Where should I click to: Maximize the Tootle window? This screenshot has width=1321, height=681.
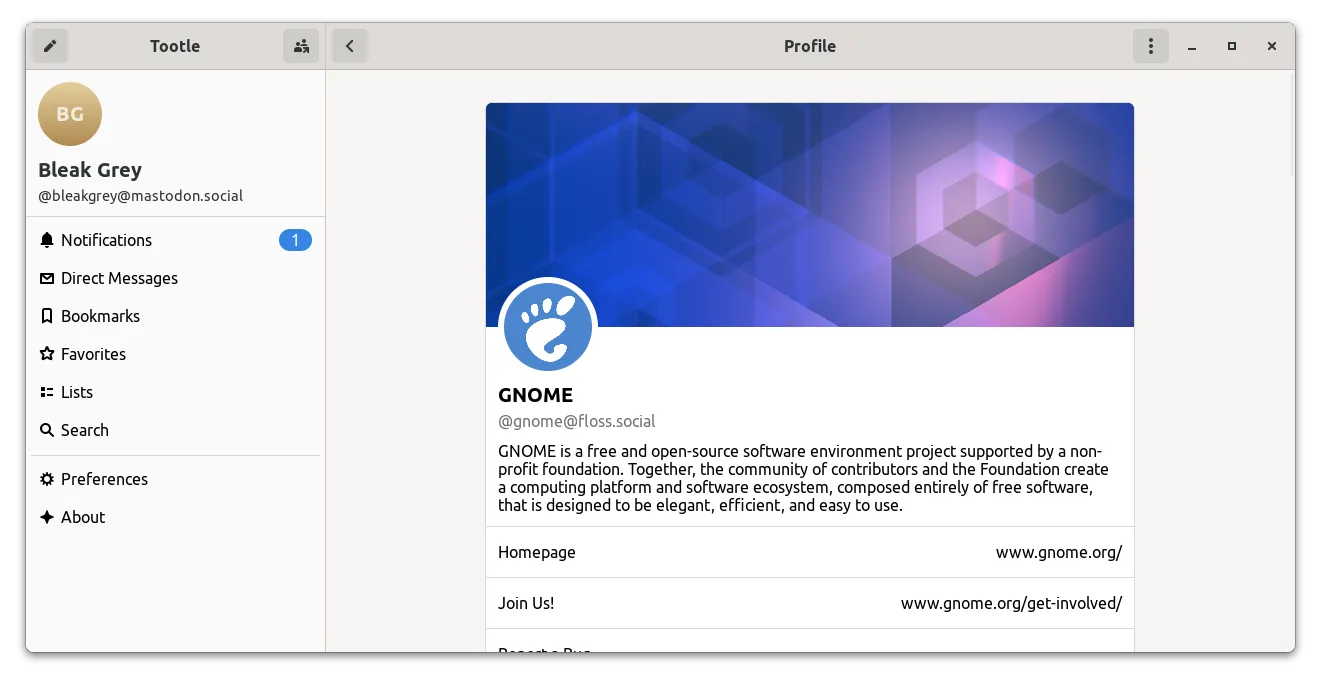1232,46
